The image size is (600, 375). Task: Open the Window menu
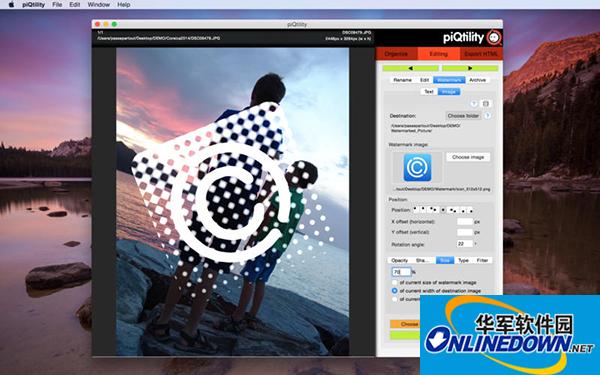point(99,5)
